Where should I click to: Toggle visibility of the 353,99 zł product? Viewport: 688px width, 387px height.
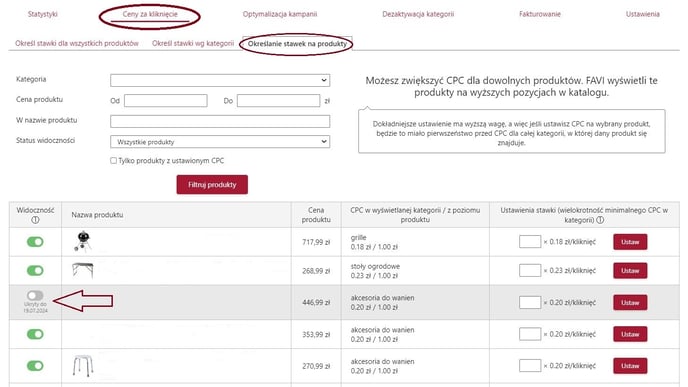(x=35, y=334)
